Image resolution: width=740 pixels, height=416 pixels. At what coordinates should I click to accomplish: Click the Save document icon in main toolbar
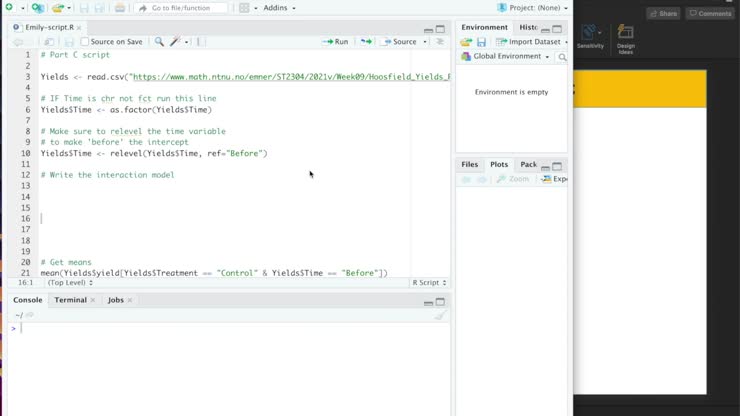(x=84, y=8)
